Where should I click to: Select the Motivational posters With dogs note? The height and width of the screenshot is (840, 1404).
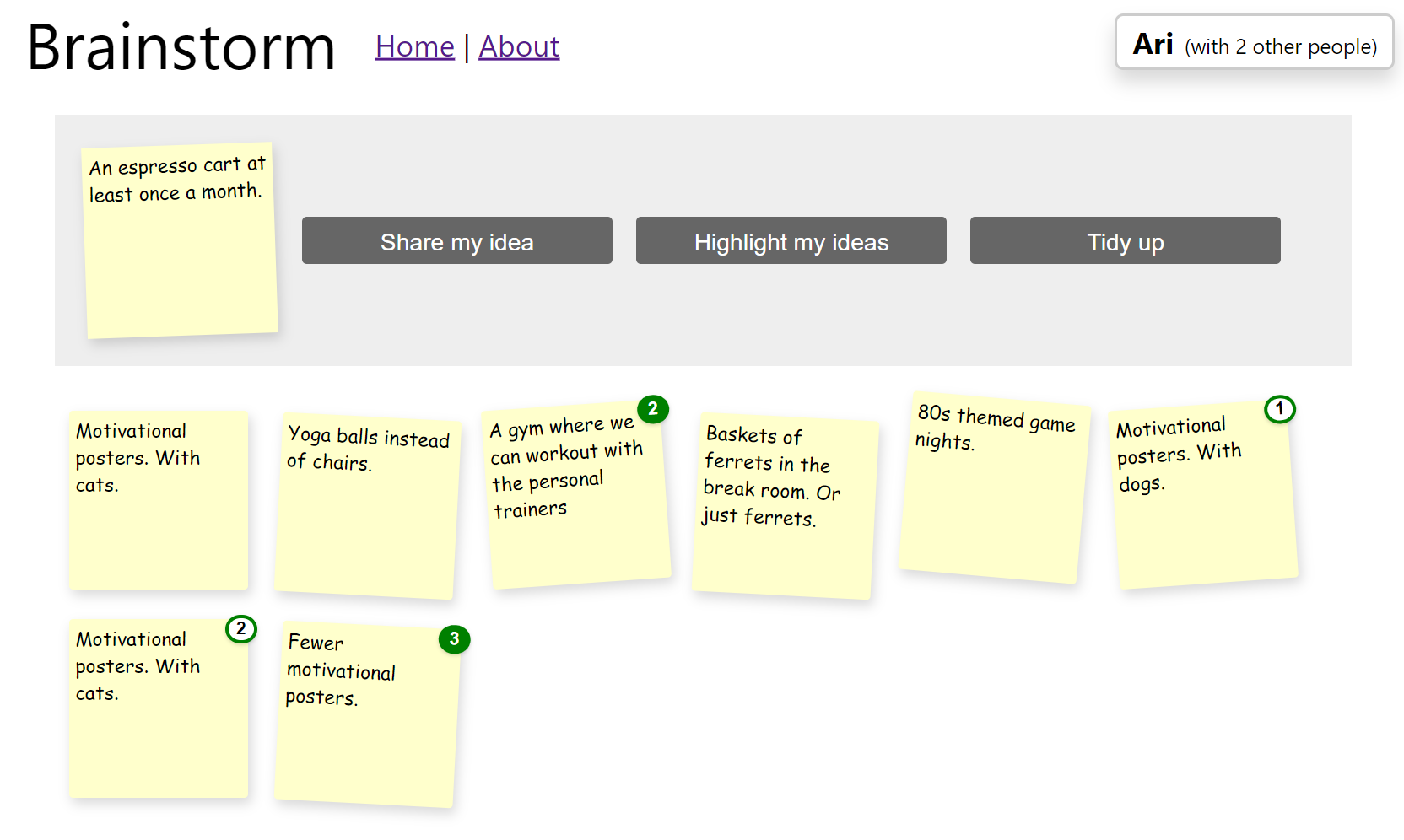tap(1203, 495)
